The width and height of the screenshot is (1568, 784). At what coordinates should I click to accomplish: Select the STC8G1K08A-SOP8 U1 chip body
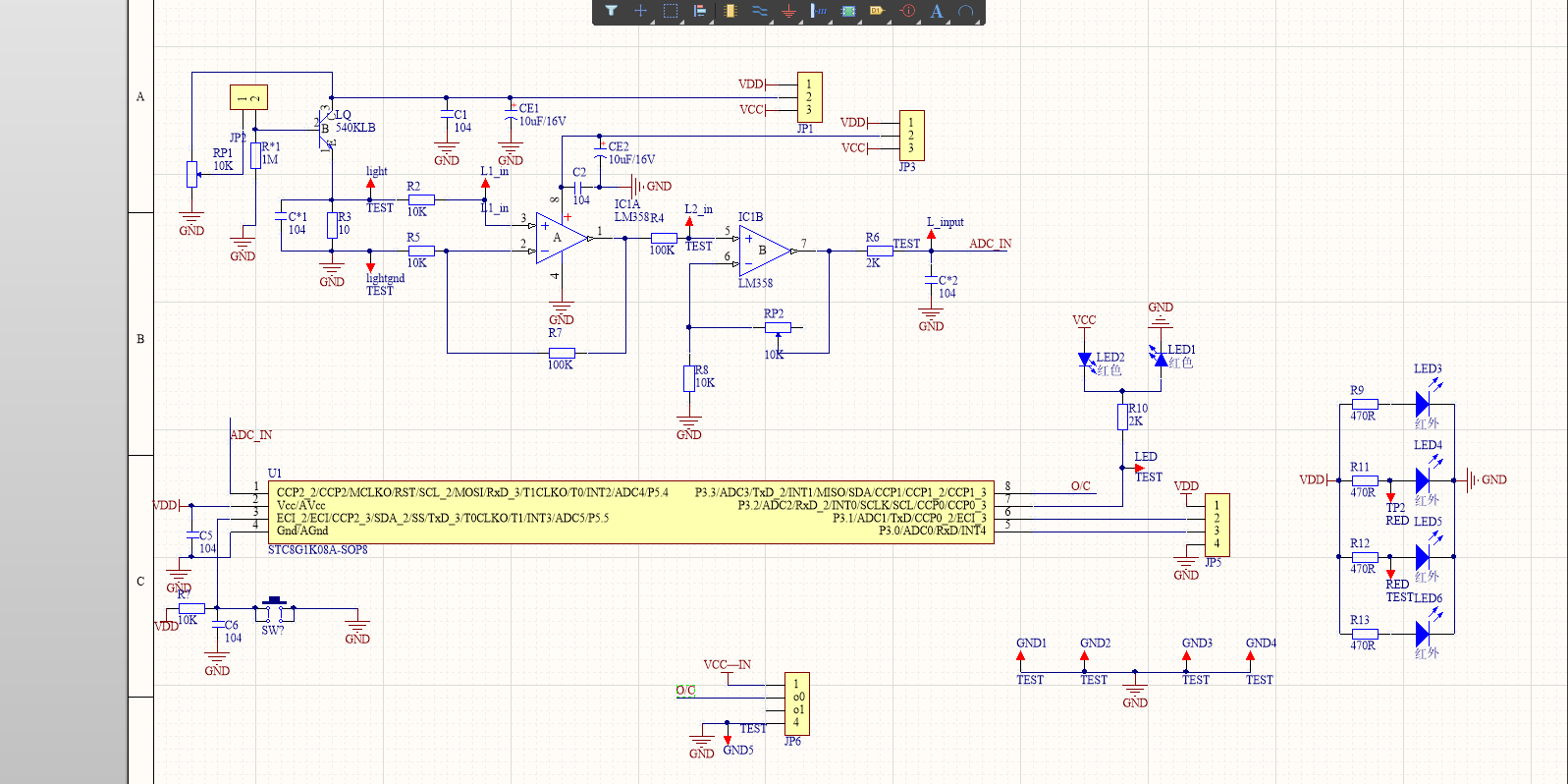tap(631, 512)
